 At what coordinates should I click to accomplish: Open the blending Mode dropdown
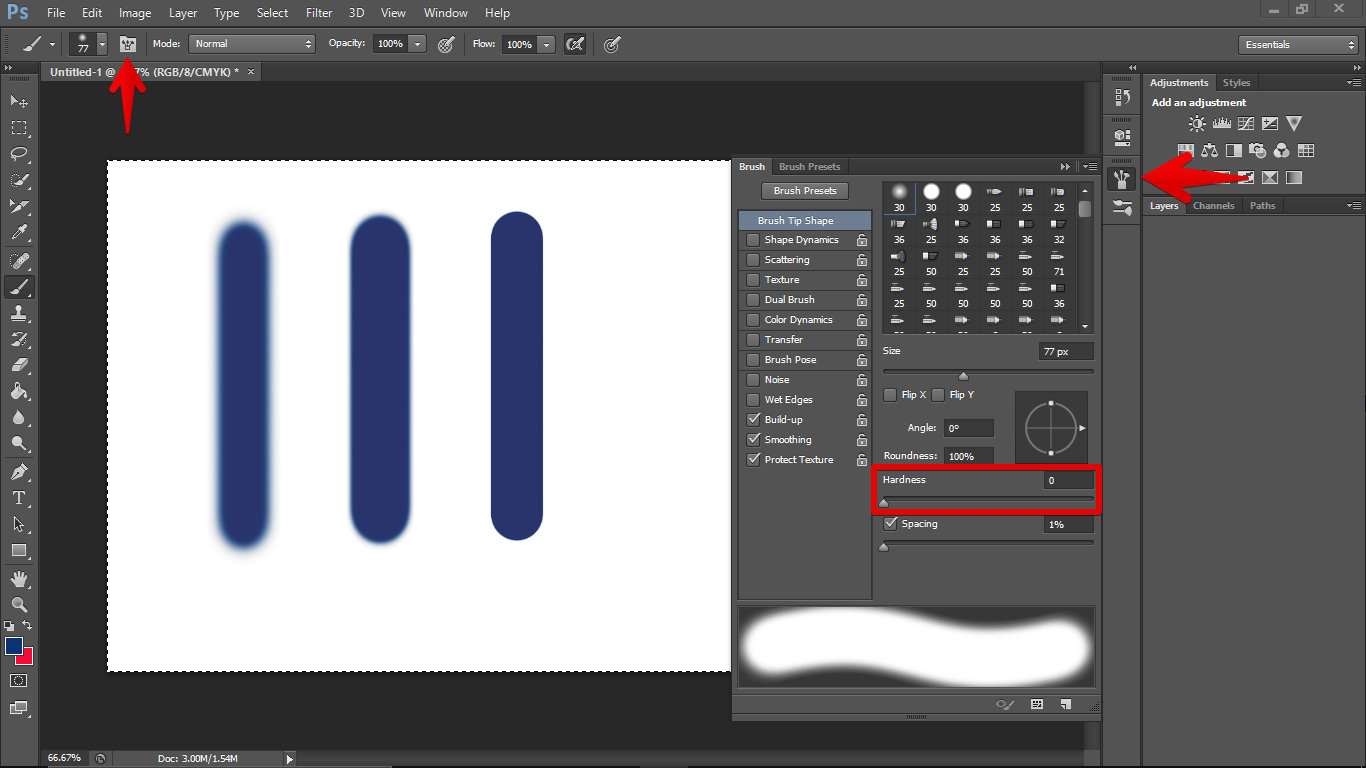pos(253,44)
